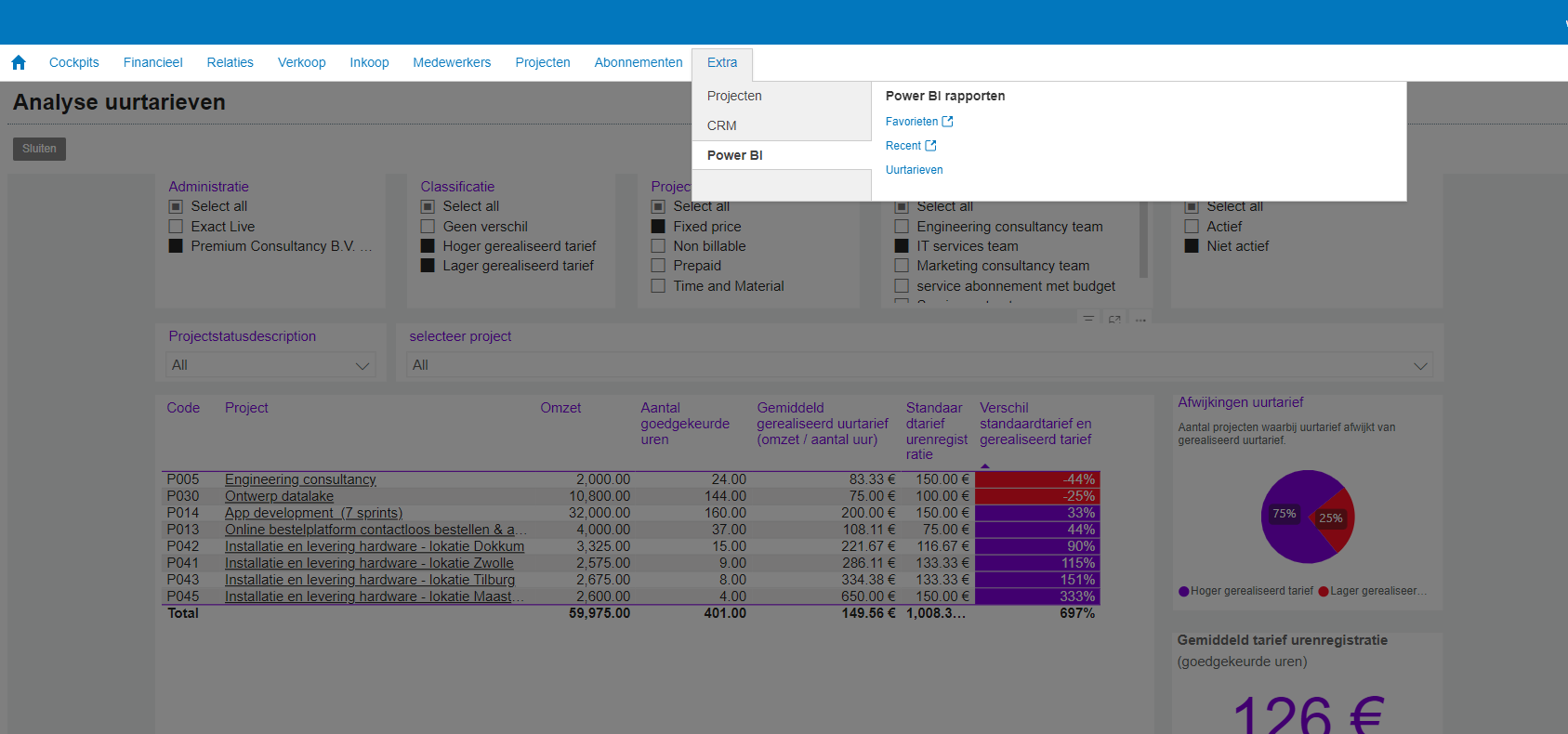Screen dimensions: 1568x734
Task: Click the home icon in navigation bar
Action: point(19,62)
